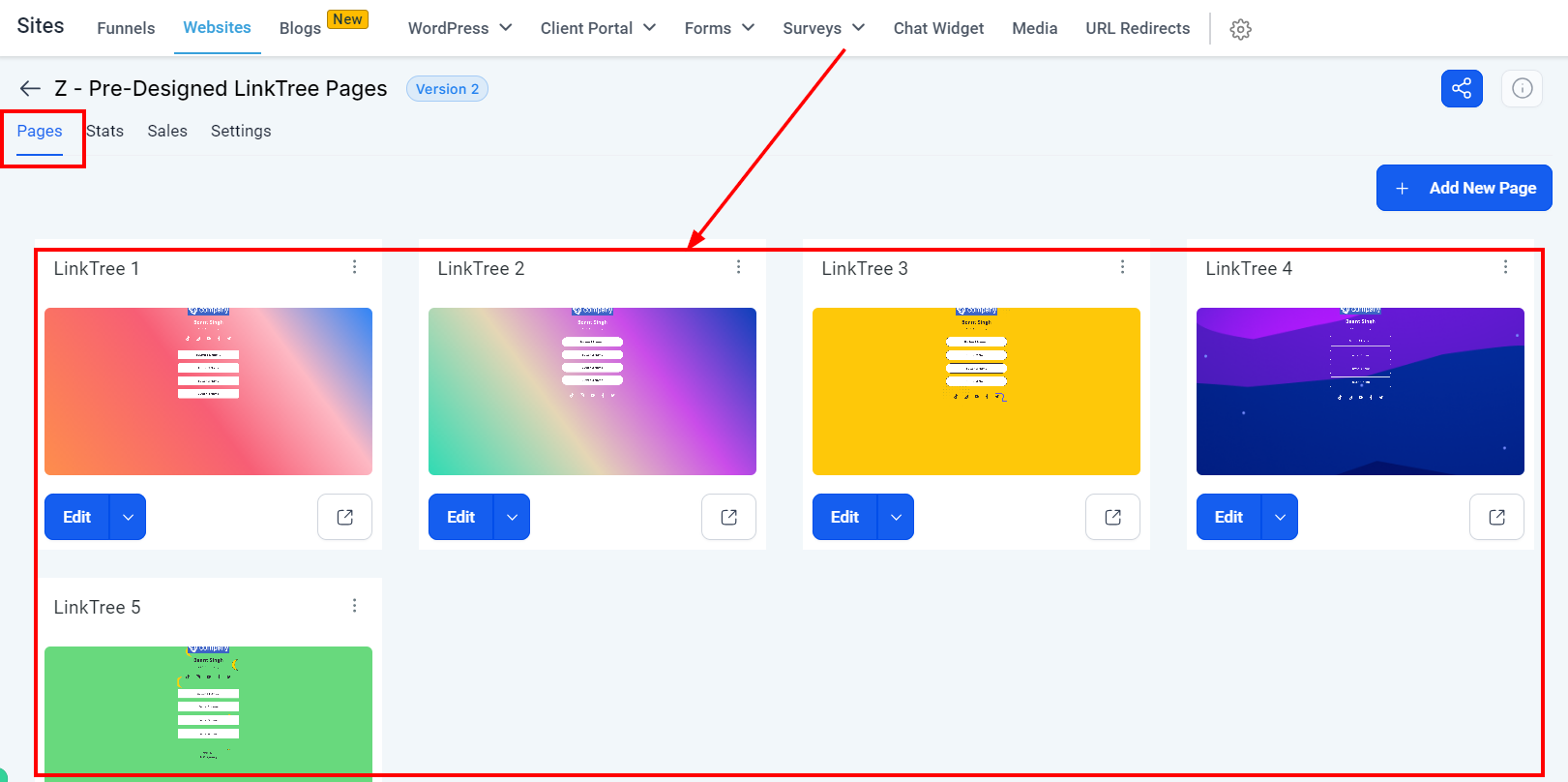Open the LinkTree 3 three-dot menu
The image size is (1568, 782).
(x=1122, y=267)
